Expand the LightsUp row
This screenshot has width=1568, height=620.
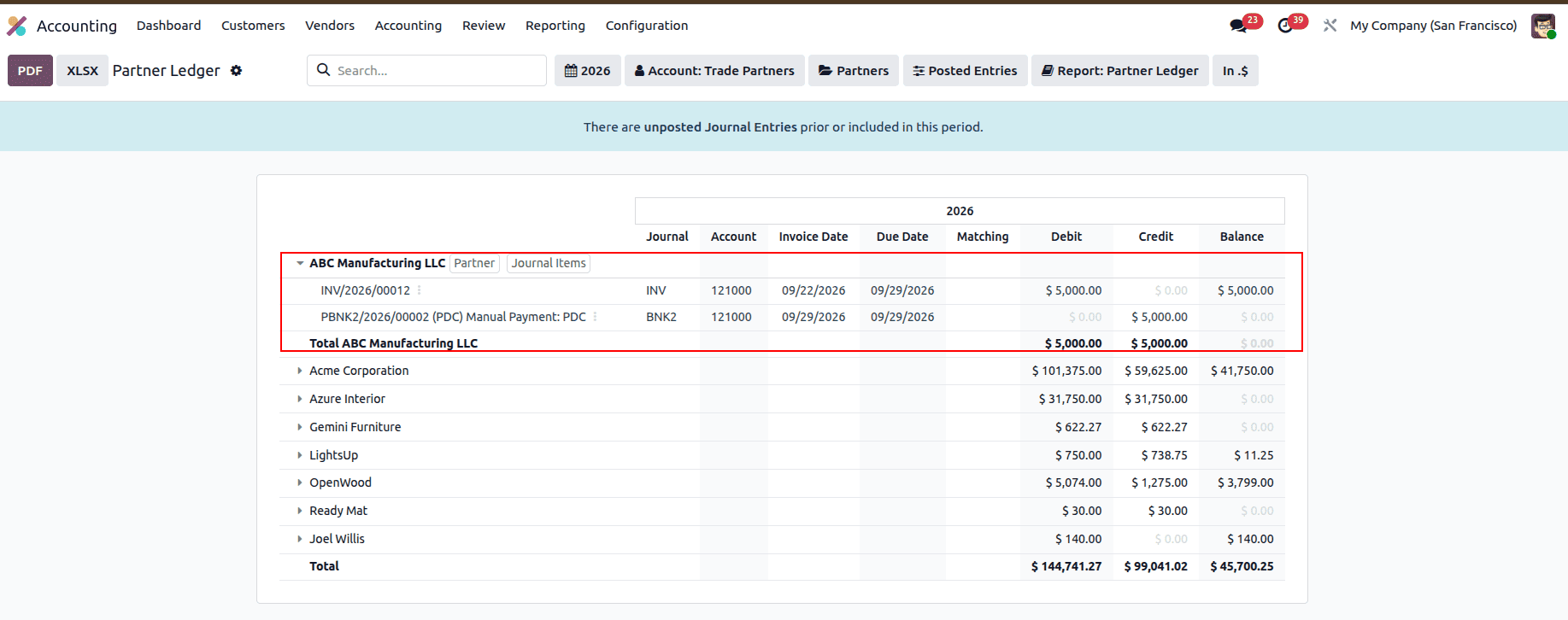pyautogui.click(x=300, y=455)
